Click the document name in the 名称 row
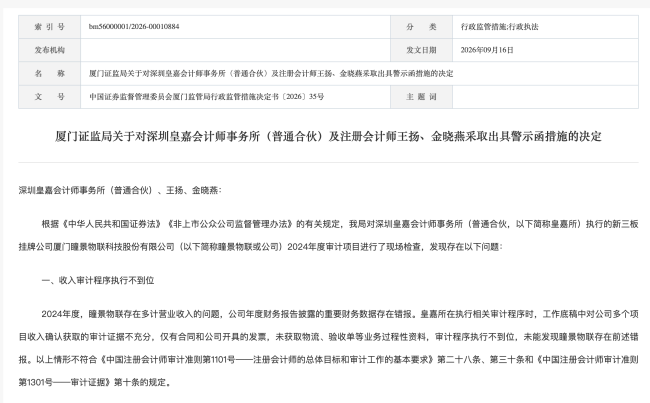Screen dimensions: 650x403 coord(271,74)
